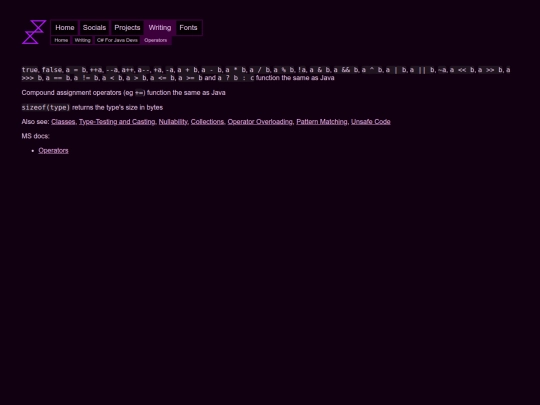Follow the Unsafe Code link
Viewport: 540px width, 405px height.
point(371,122)
